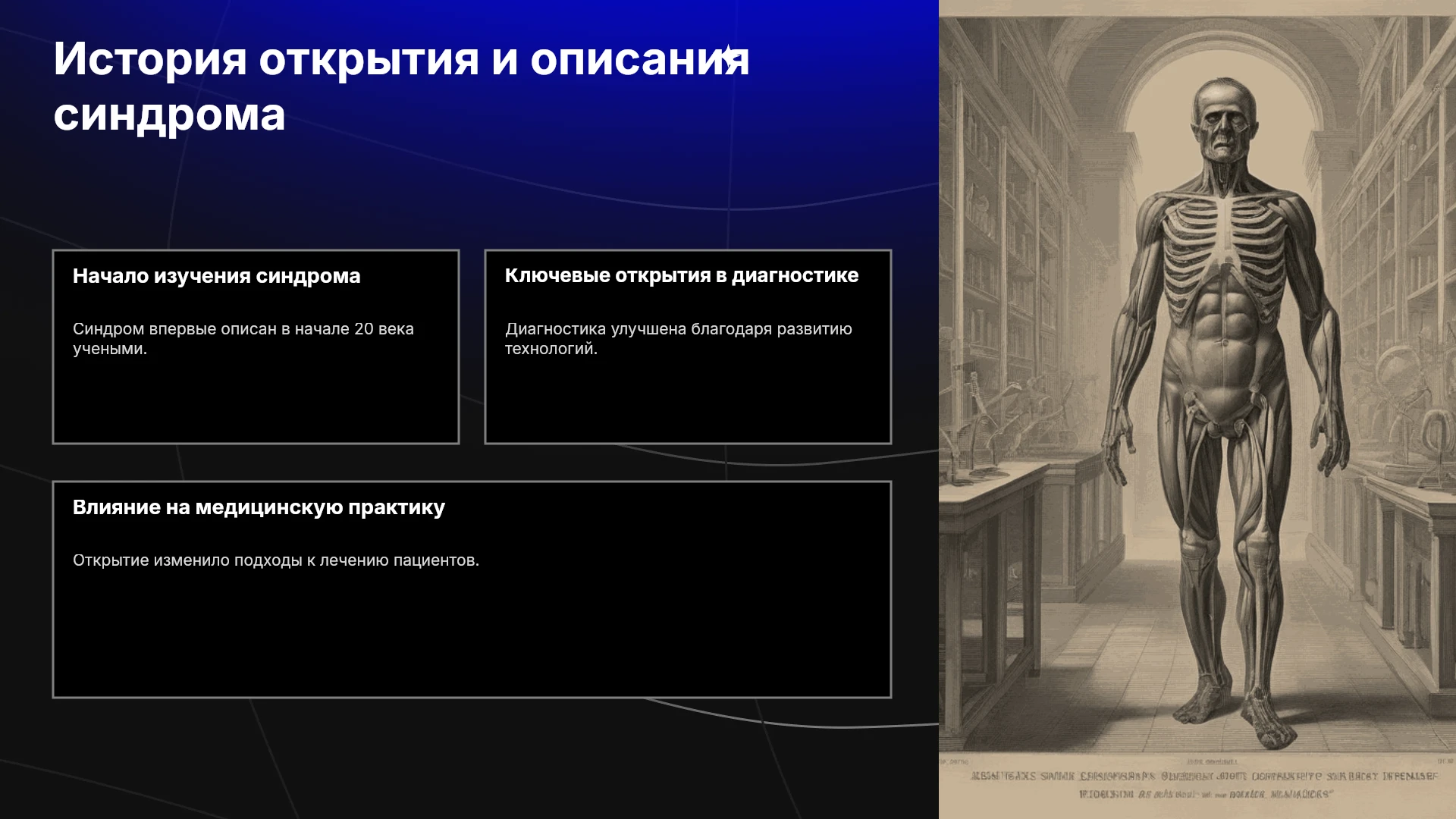Click the text "Синдром впервые описан в начале 20 века"
This screenshot has width=1456, height=819.
pos(243,329)
